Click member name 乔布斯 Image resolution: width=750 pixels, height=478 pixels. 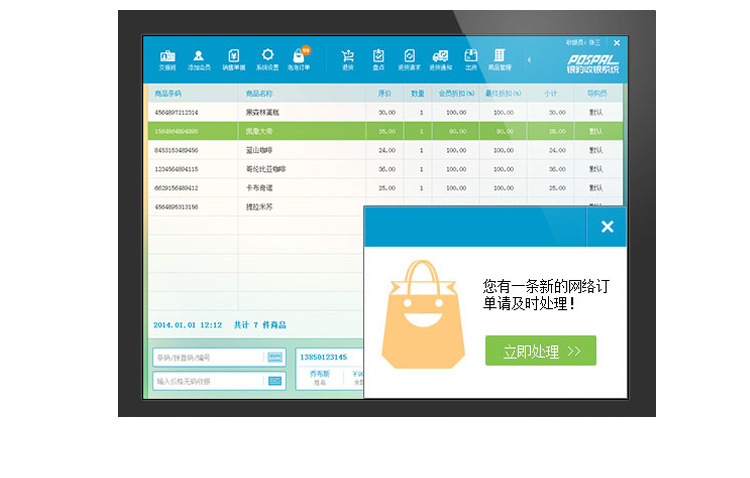click(320, 374)
